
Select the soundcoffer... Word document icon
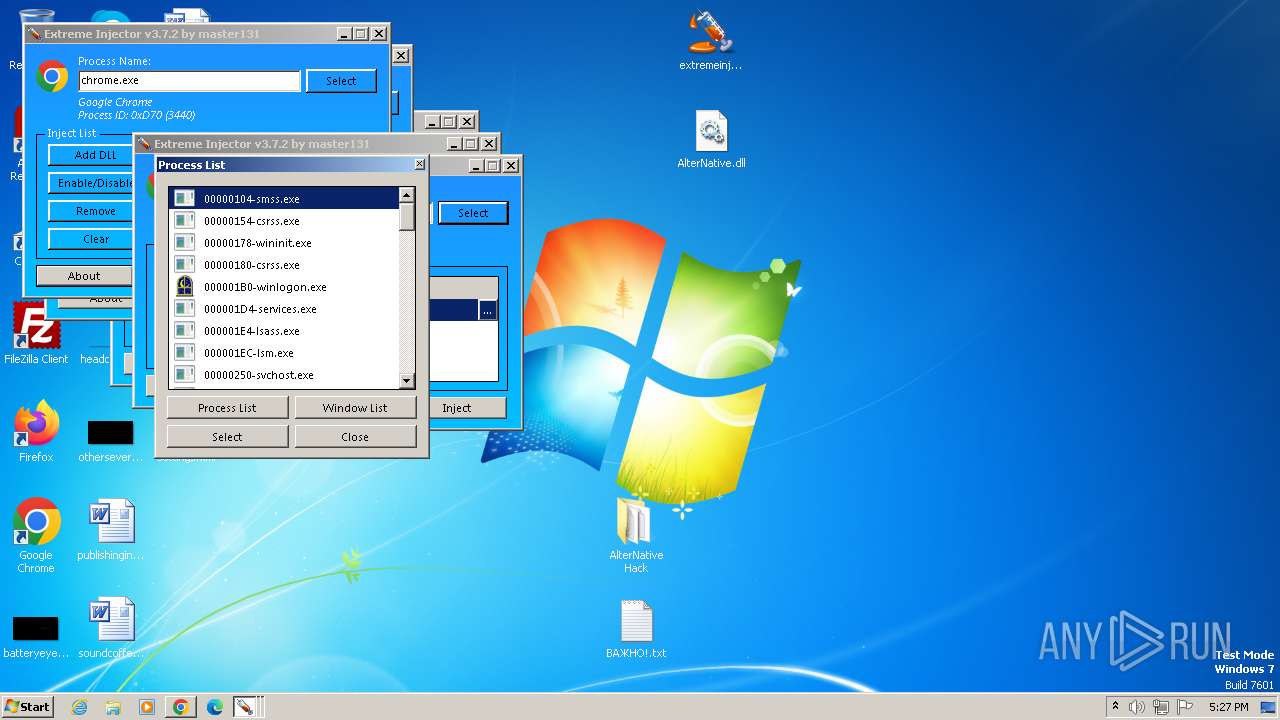tap(111, 628)
